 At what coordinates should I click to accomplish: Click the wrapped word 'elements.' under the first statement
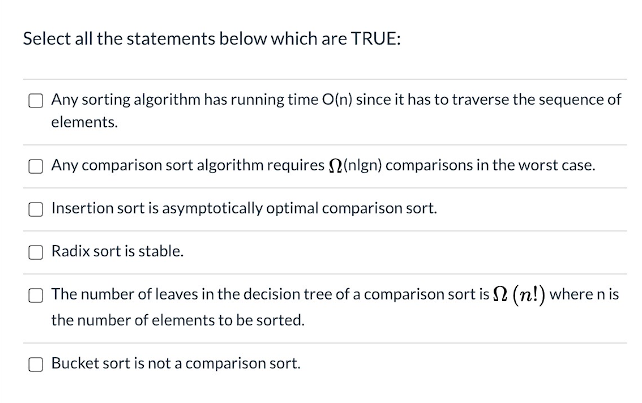coord(84,122)
